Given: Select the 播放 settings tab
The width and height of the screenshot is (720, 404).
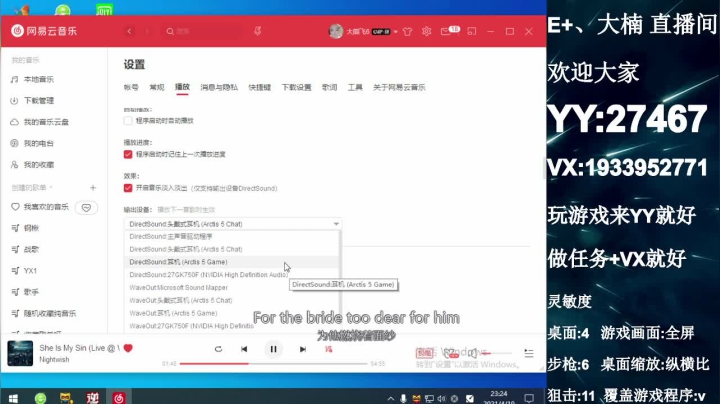Looking at the screenshot, I should coord(182,87).
